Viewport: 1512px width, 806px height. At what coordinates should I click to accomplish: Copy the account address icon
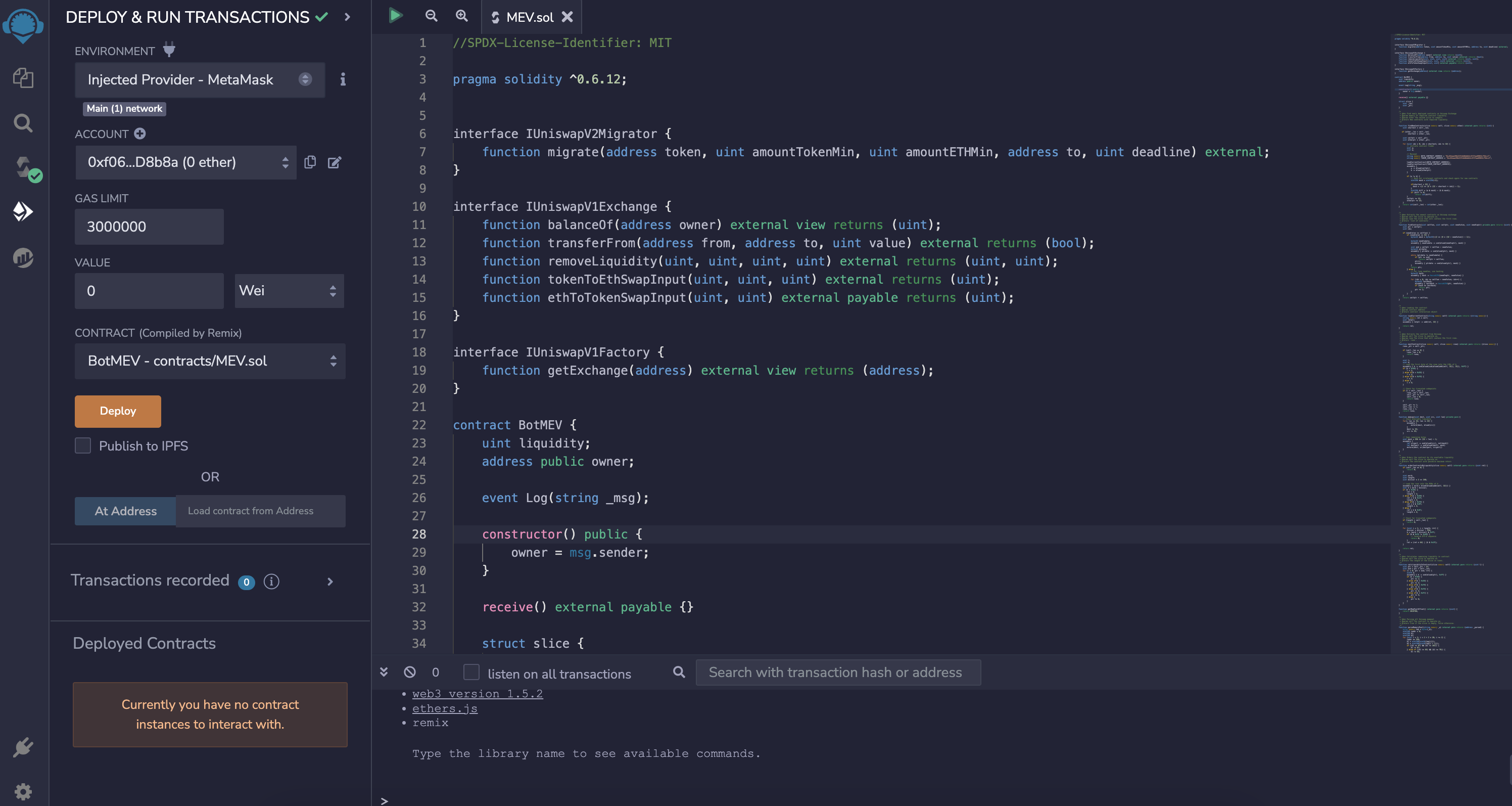pos(310,162)
